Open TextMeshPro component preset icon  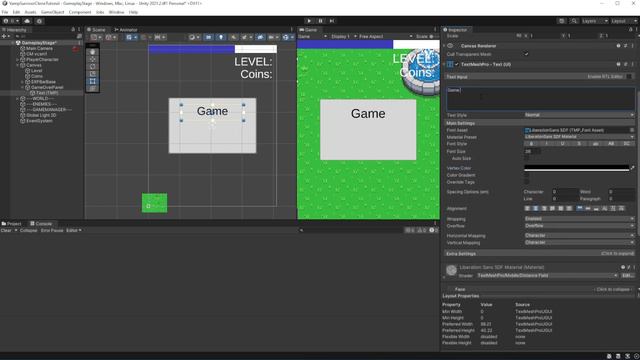tap(626, 64)
